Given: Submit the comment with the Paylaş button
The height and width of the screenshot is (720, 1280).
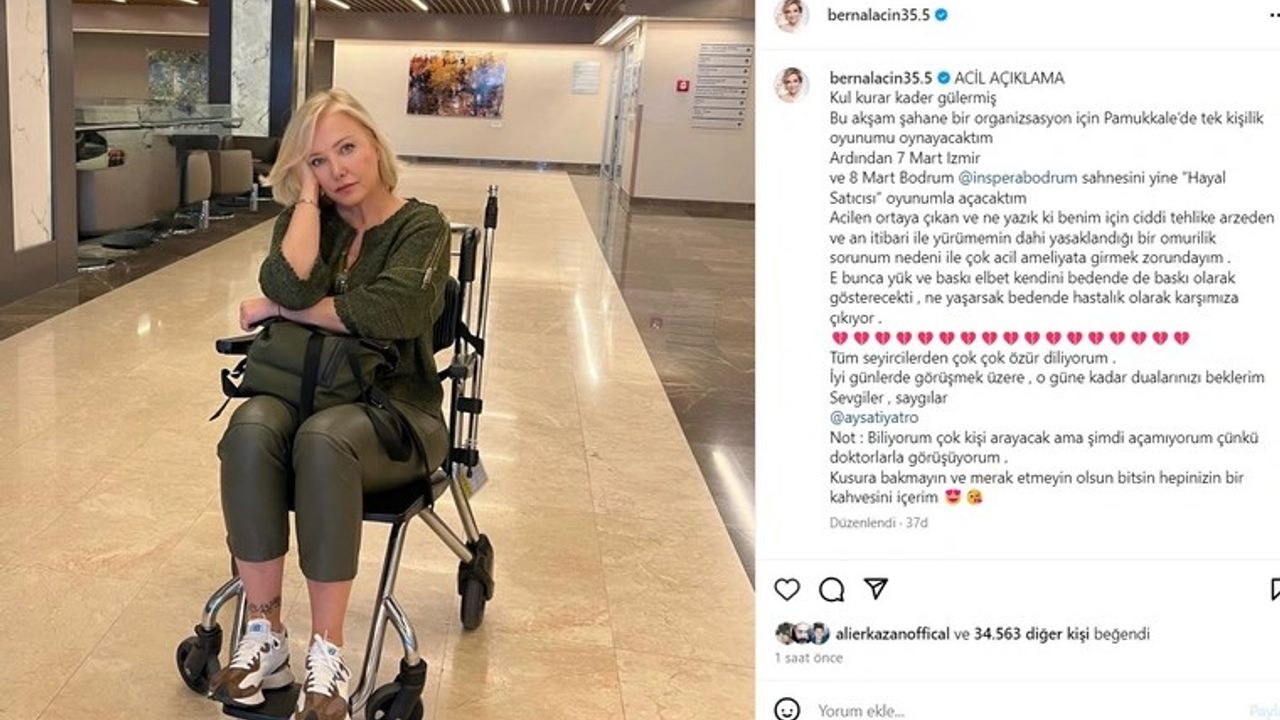Looking at the screenshot, I should click(x=1264, y=711).
